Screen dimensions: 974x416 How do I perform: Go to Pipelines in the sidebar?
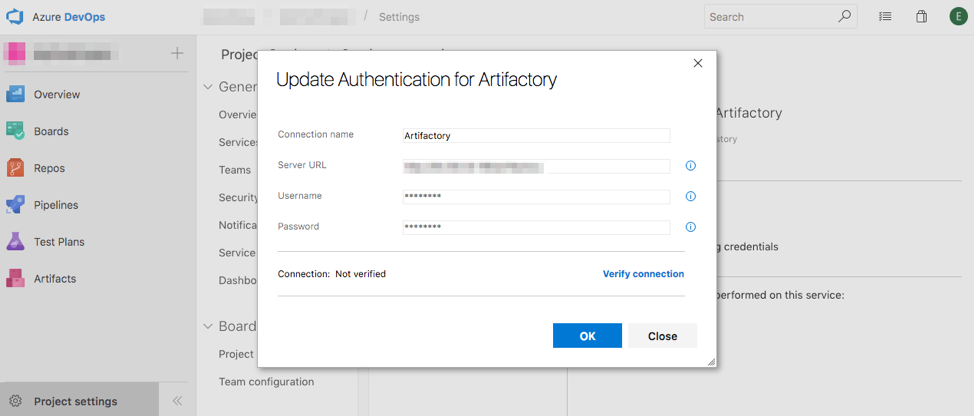tap(56, 205)
